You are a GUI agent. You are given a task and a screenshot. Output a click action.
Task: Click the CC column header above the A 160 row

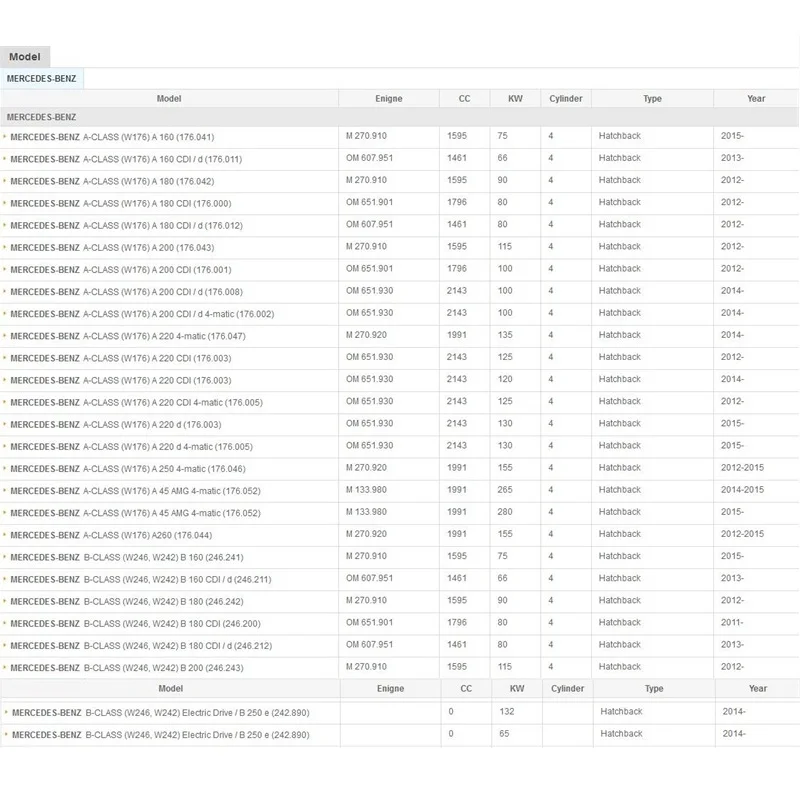pos(464,98)
